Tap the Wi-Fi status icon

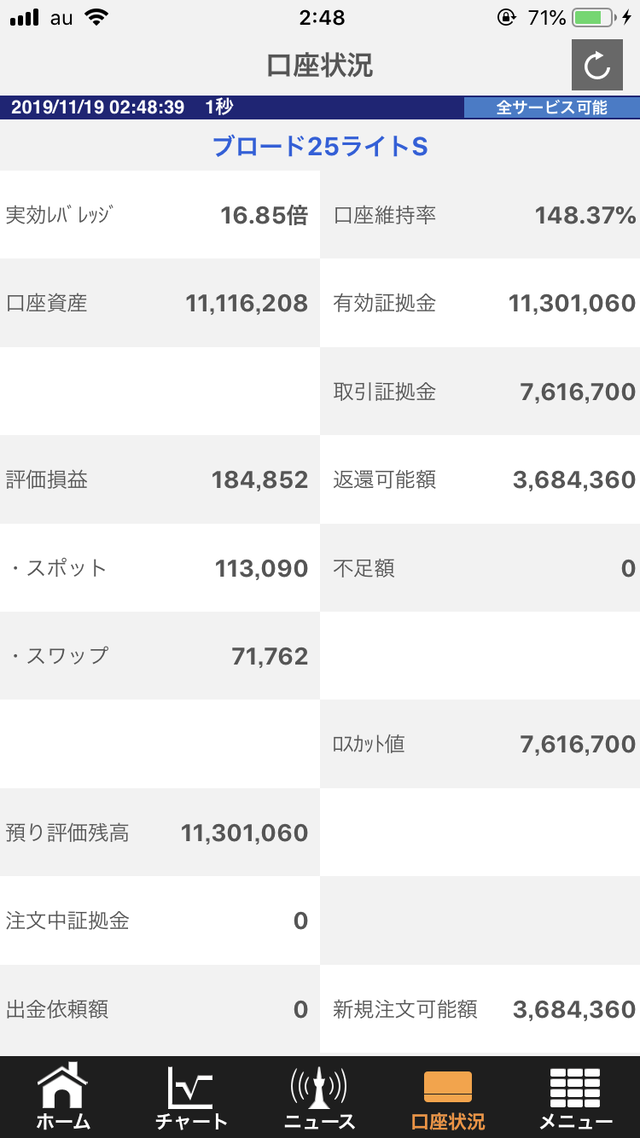(x=97, y=17)
